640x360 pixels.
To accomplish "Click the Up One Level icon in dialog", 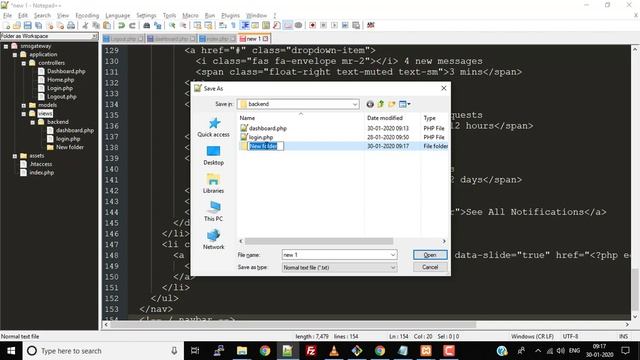I will pos(381,104).
